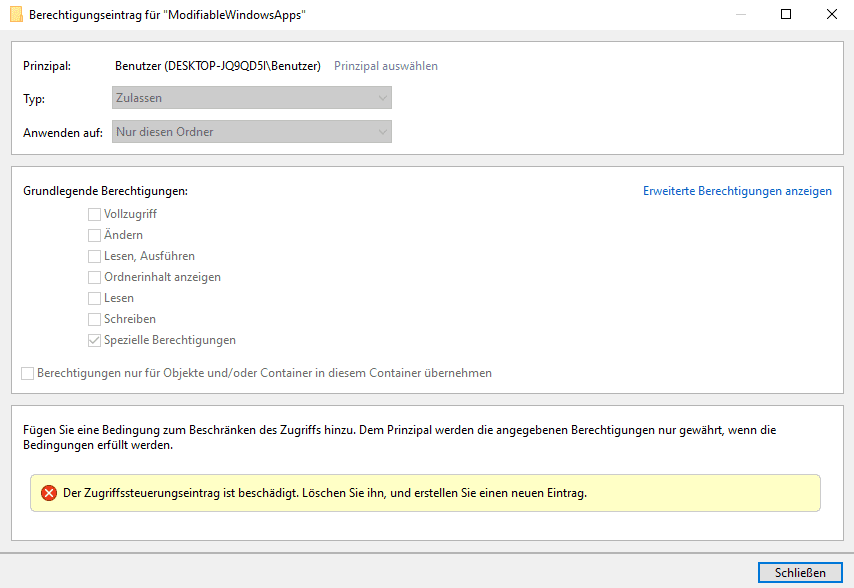Uncheck Spezielle Berechtigungen checkbox

[x=94, y=340]
